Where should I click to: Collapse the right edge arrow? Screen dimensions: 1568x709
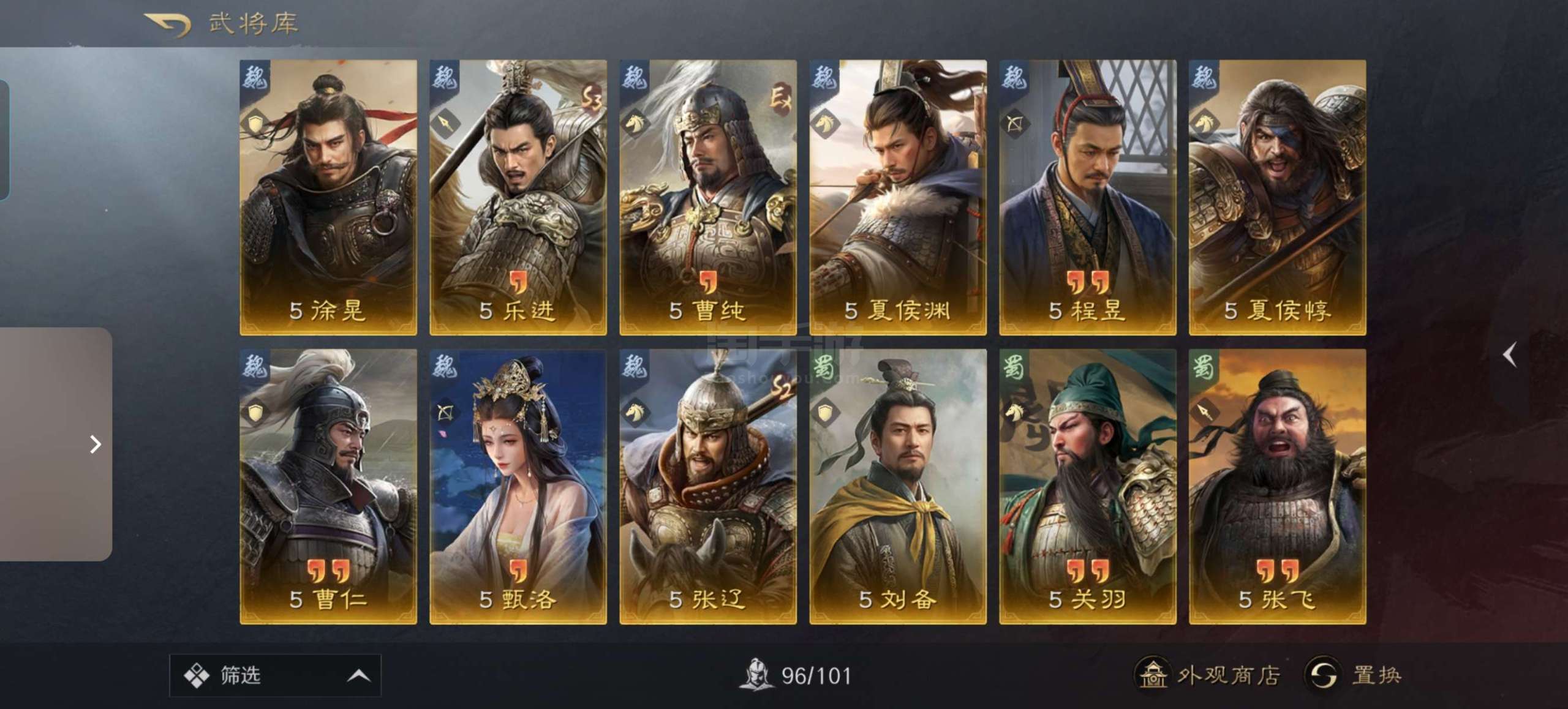(1510, 354)
